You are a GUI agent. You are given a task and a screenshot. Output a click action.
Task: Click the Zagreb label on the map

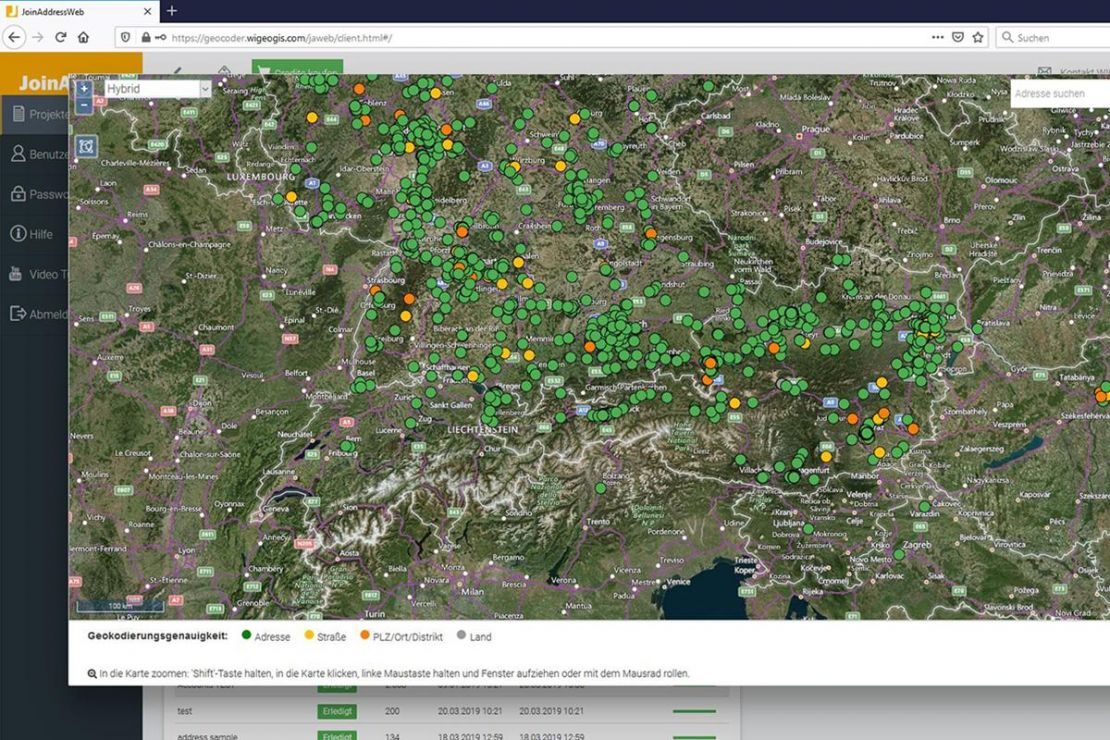(917, 545)
